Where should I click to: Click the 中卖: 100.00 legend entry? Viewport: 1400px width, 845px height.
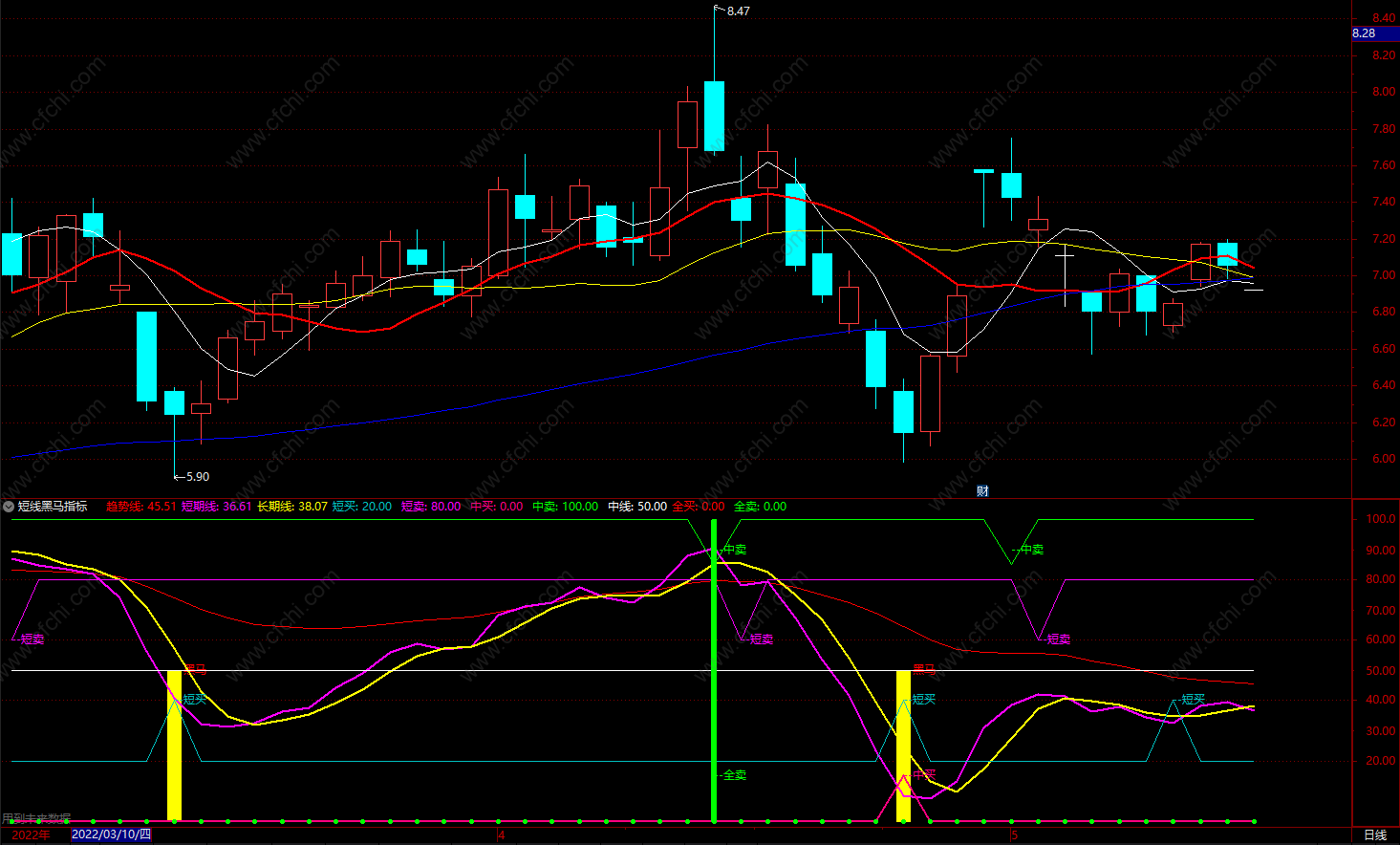tap(565, 507)
